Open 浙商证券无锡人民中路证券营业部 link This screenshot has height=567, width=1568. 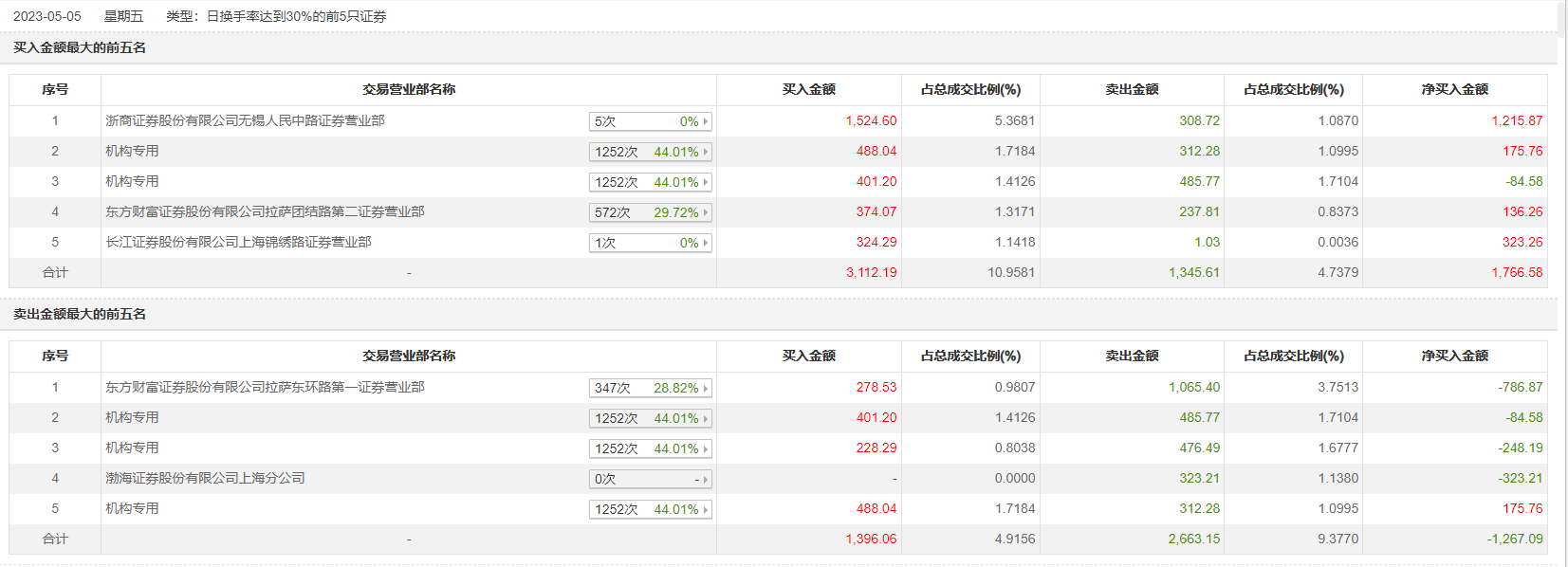click(x=245, y=120)
